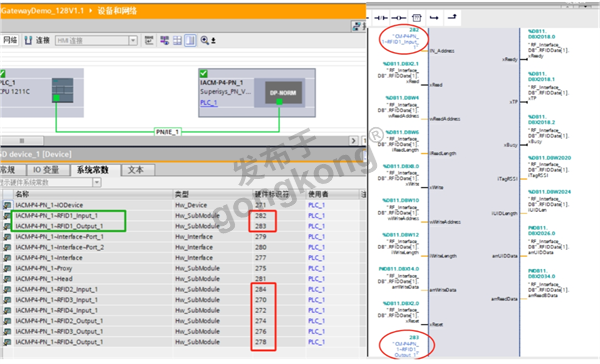This screenshot has width=600, height=364.
Task: Select the DP-NORM module of IACM-P4-PN_1
Action: (x=283, y=93)
